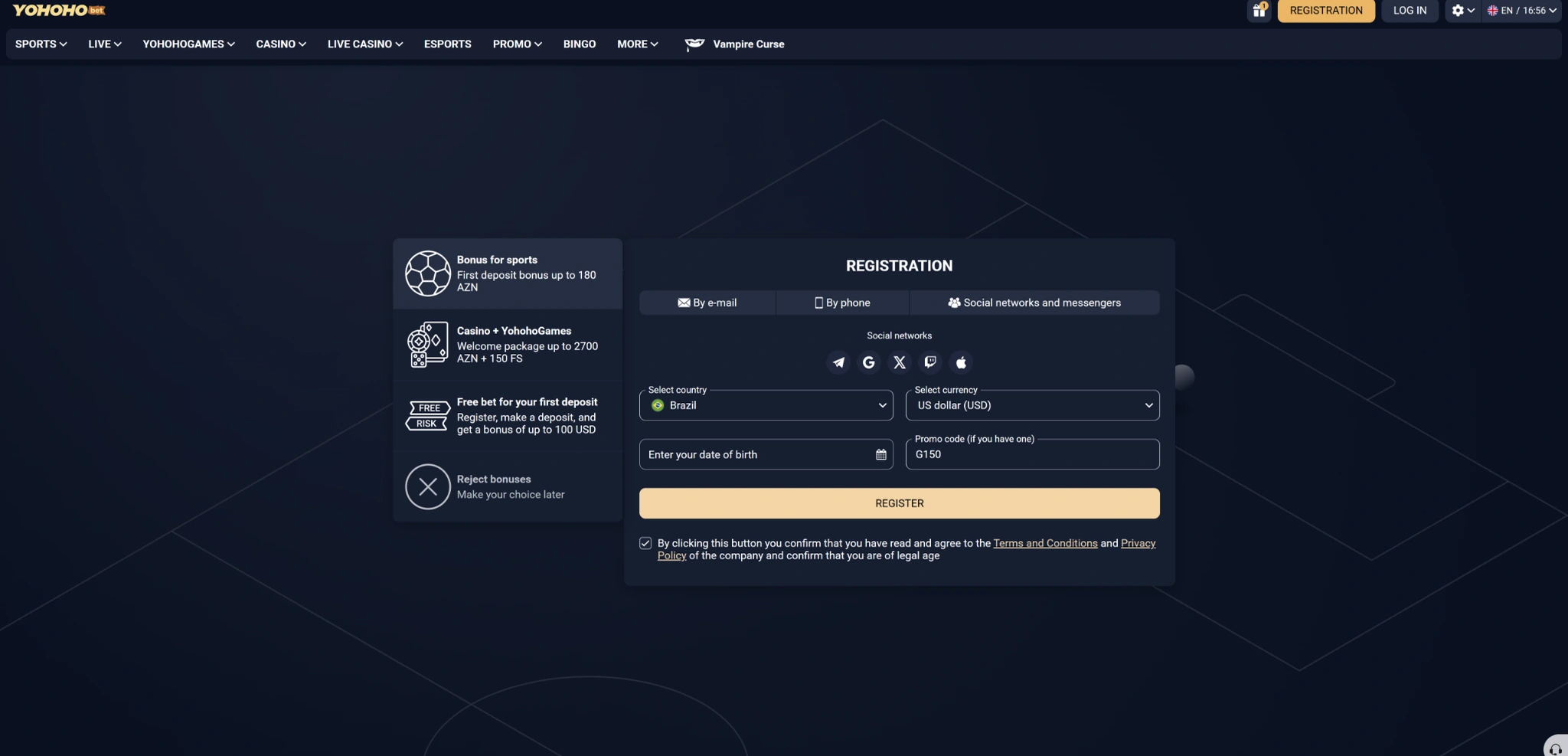Select the football Bonus for sports option
Image resolution: width=1568 pixels, height=756 pixels.
pos(508,273)
